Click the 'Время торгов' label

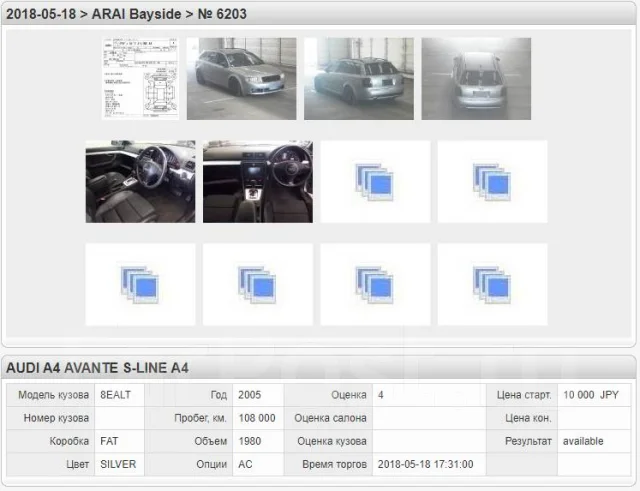tap(334, 464)
